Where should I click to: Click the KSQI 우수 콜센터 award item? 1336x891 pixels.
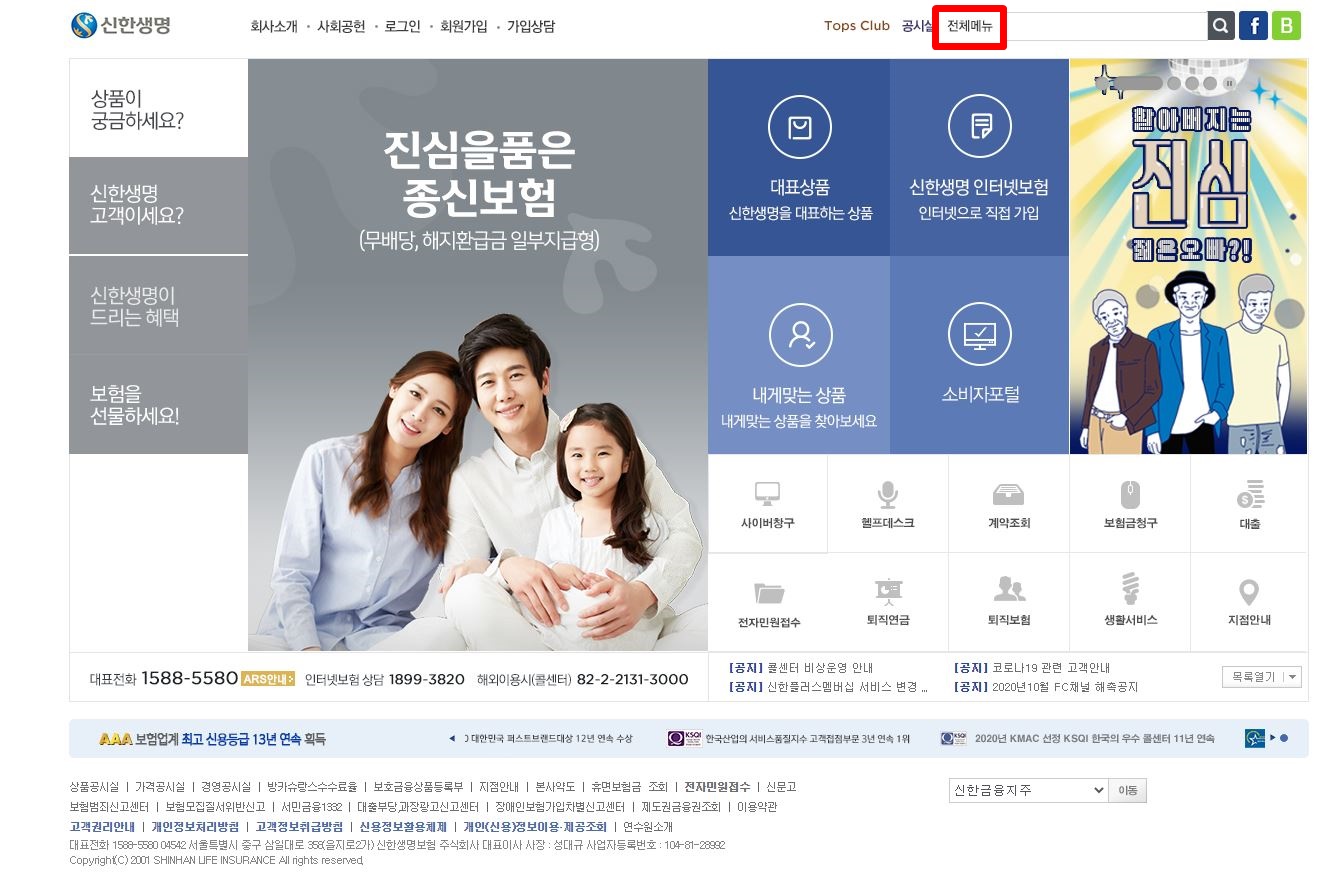(x=1078, y=739)
